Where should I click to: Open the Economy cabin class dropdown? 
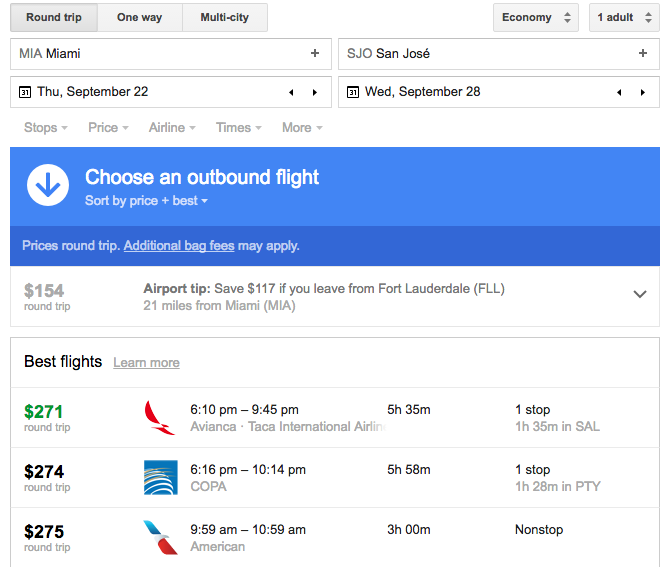point(536,18)
